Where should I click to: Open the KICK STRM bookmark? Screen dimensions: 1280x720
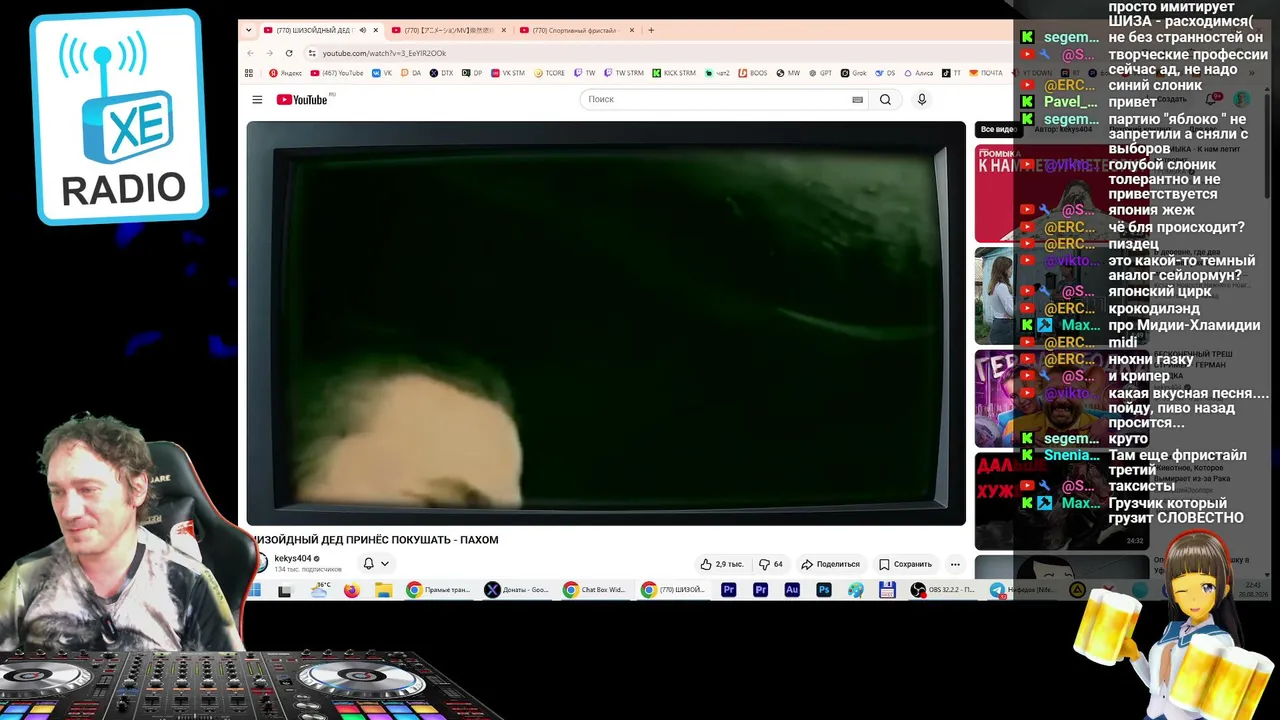pyautogui.click(x=674, y=73)
